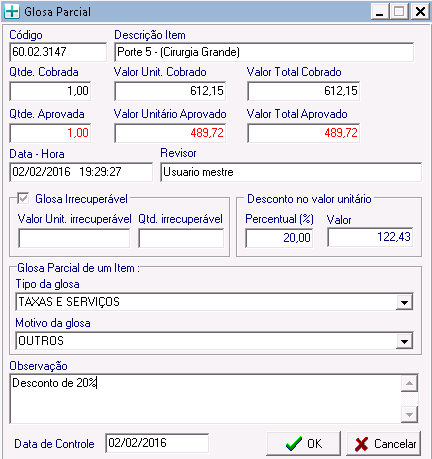Click the 'Glosa Parcial de um Item :' label
Screen dimensions: 432x459
tap(78, 268)
